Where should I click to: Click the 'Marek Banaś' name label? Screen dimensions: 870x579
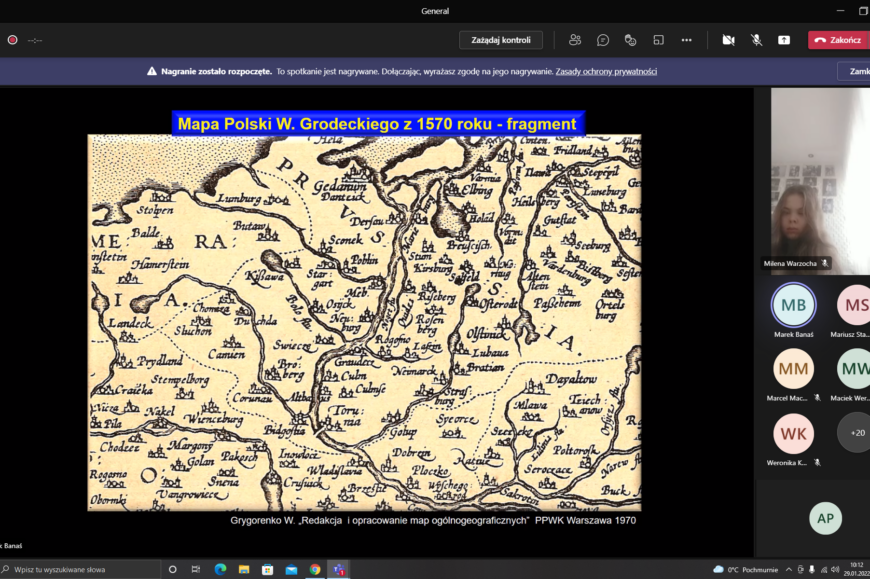(793, 334)
